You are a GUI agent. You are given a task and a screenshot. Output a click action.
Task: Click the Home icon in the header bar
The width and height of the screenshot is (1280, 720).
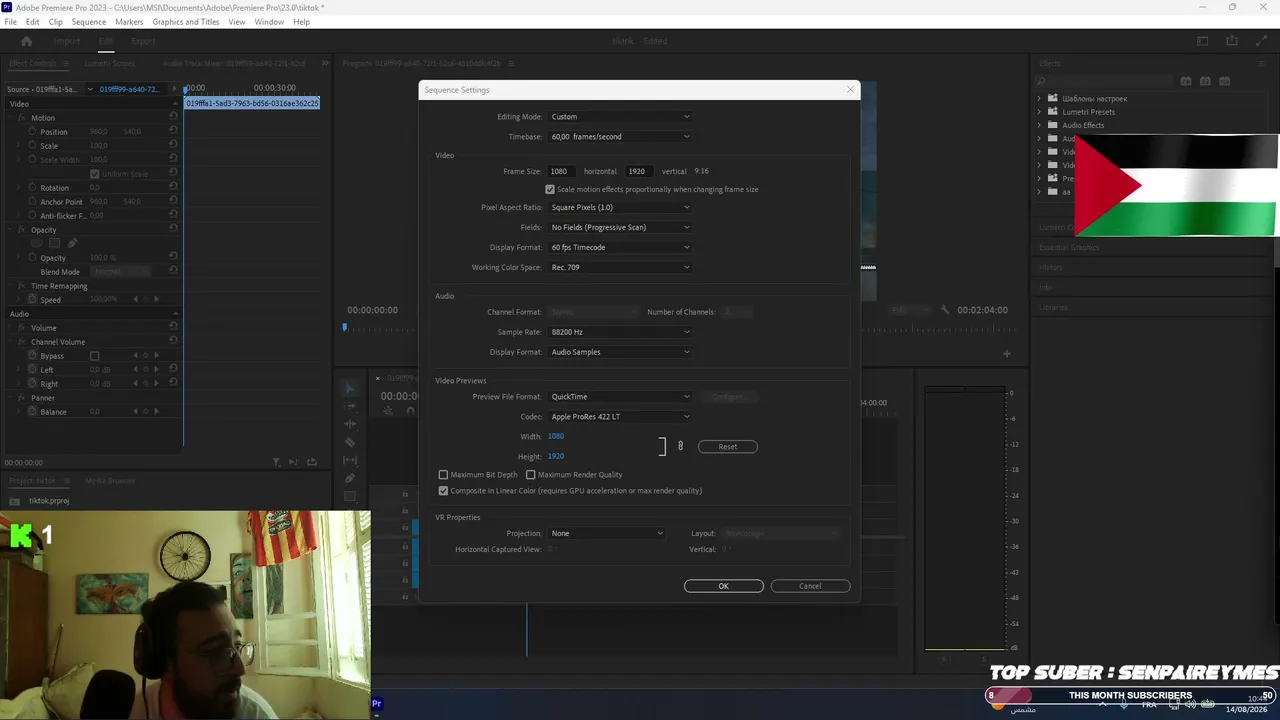tap(27, 41)
